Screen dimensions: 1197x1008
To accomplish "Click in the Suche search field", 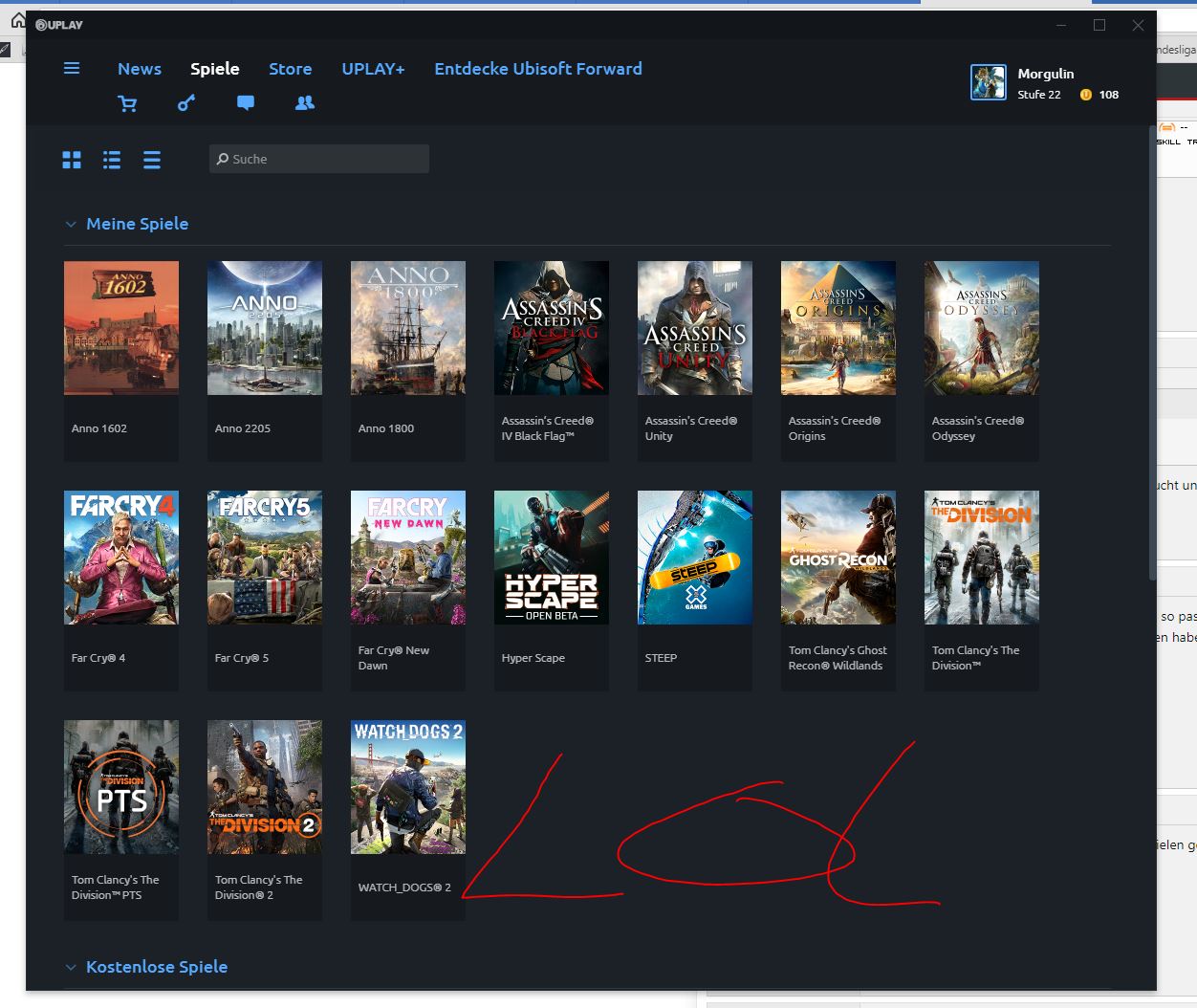I will 319,159.
